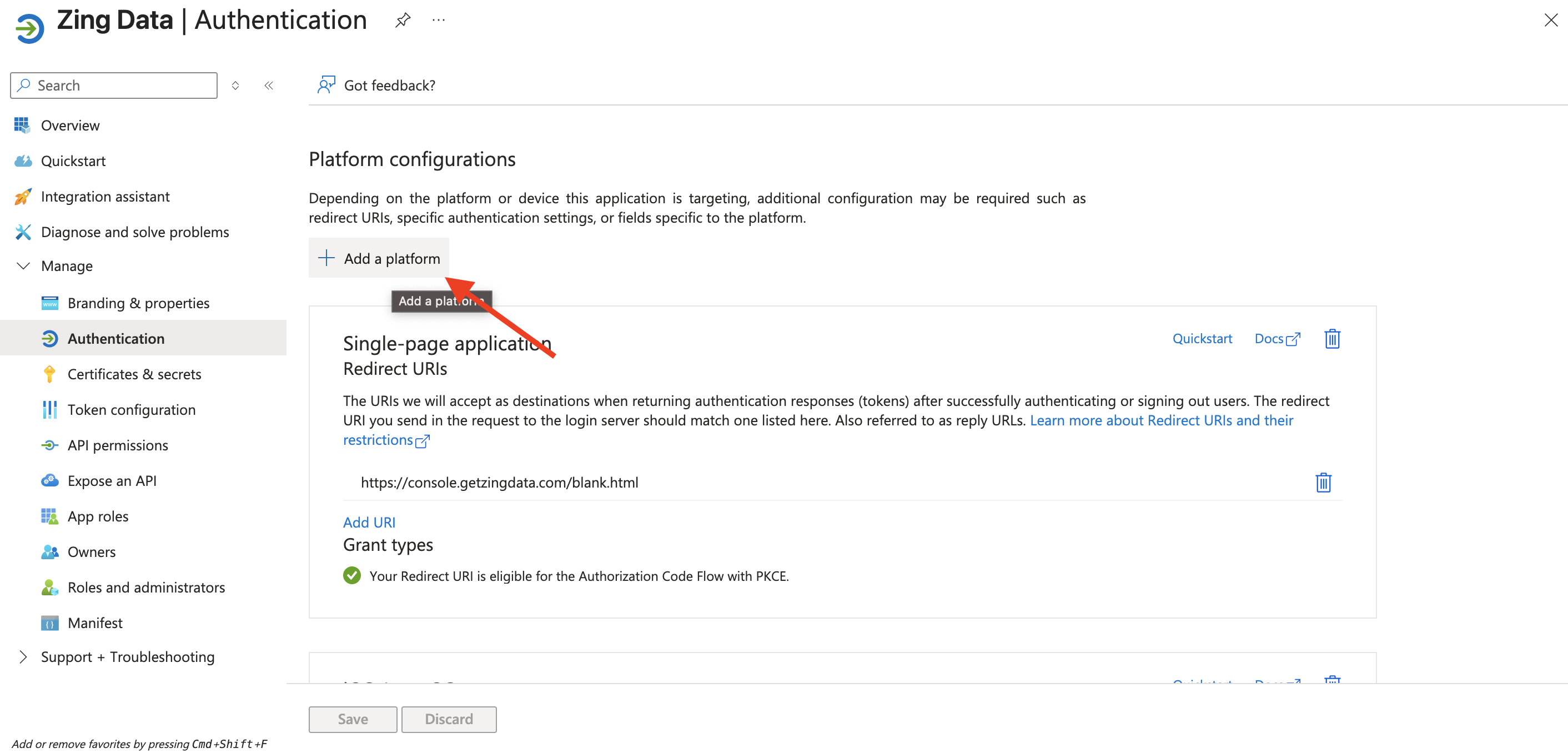The height and width of the screenshot is (753, 1568).
Task: Open Certificates & secrets
Action: pyautogui.click(x=134, y=374)
